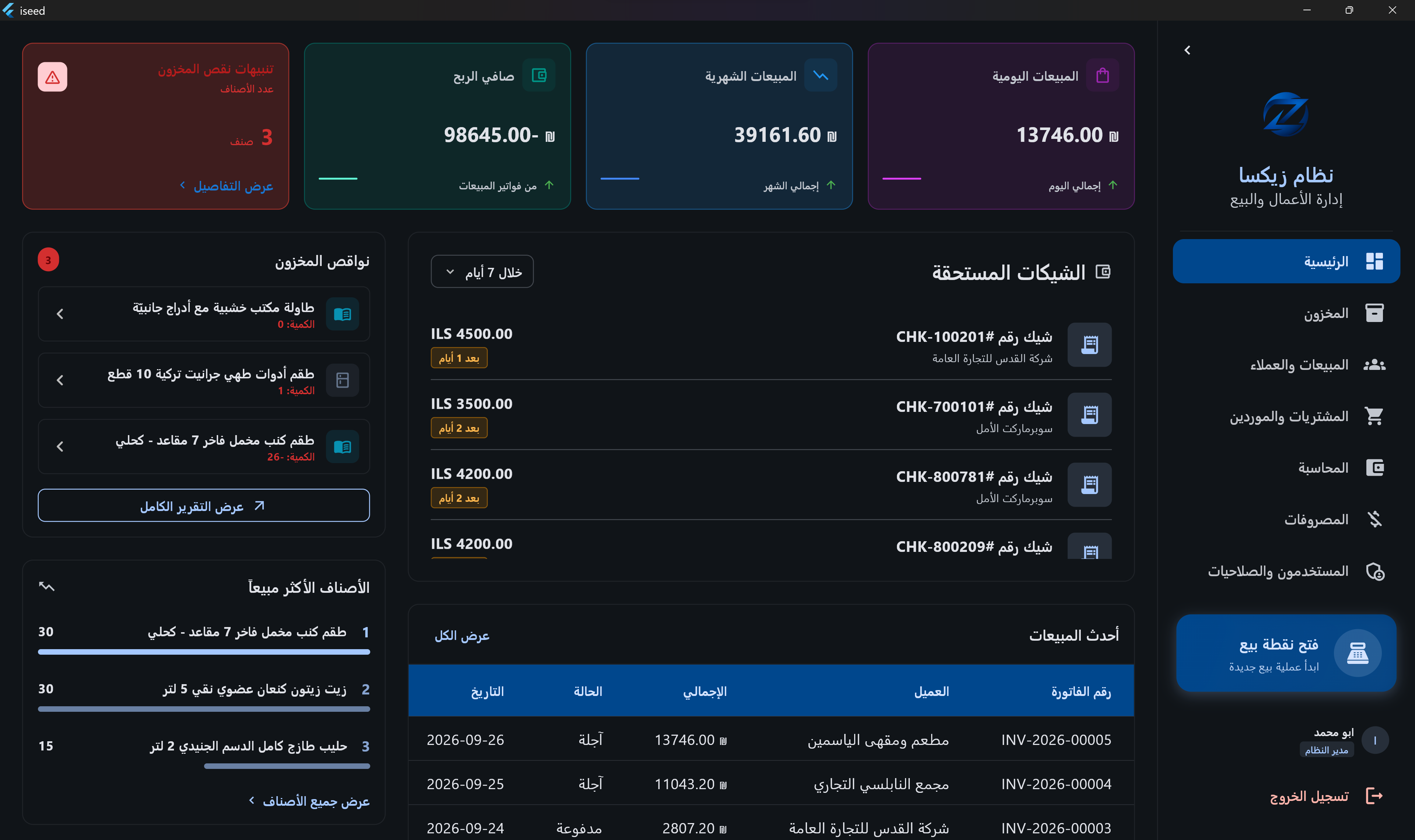The image size is (1415, 840).
Task: Click the wallet icon beside الشيكات المستحقة heading
Action: click(1103, 272)
